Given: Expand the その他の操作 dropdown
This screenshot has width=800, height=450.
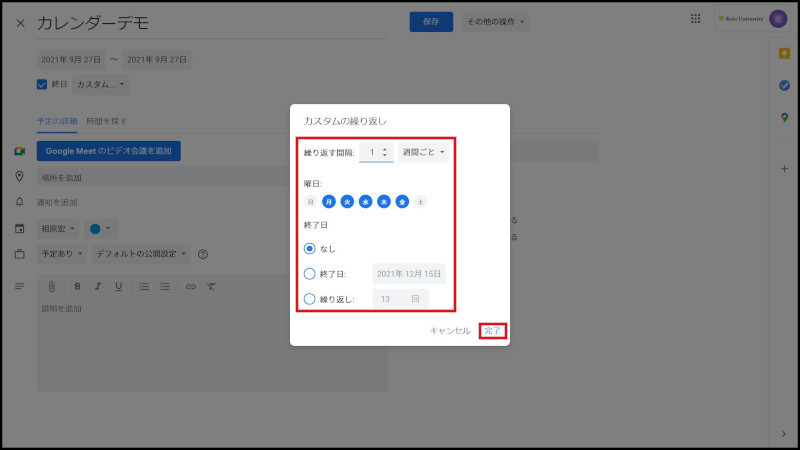Looking at the screenshot, I should (495, 21).
